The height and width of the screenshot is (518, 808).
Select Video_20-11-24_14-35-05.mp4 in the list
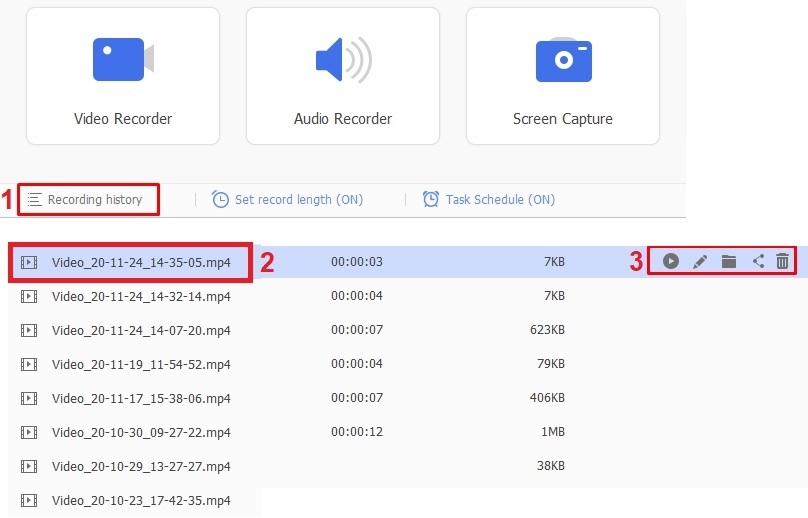(x=141, y=263)
